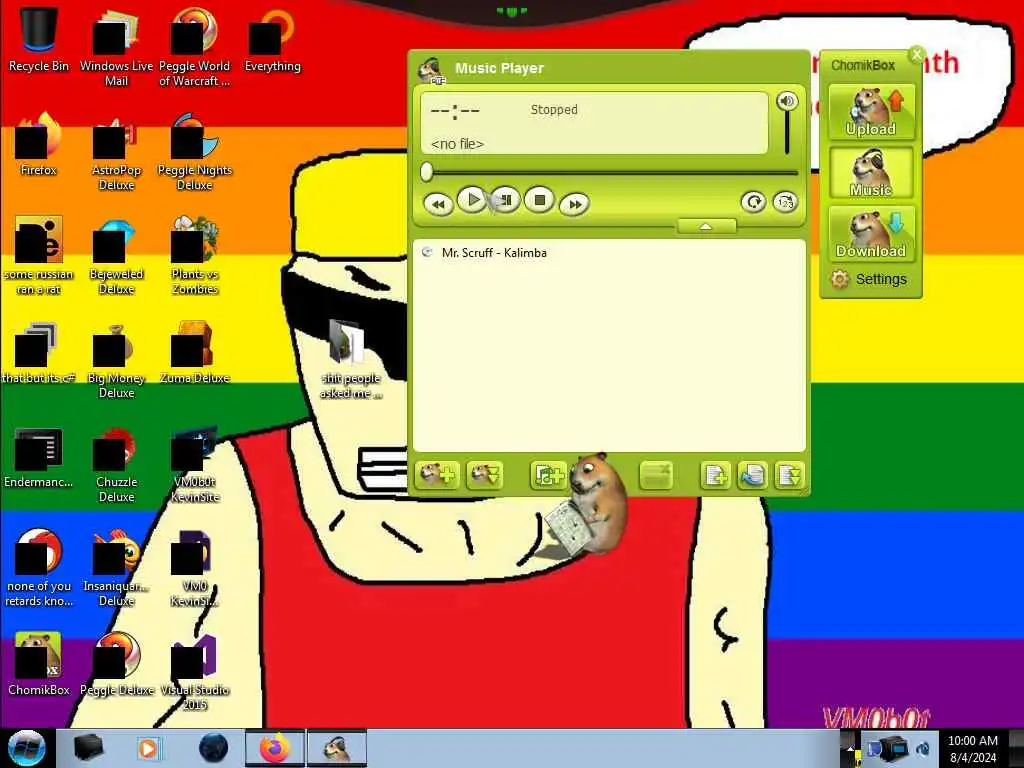Select the Windows Live Mail desktop icon

tap(116, 47)
